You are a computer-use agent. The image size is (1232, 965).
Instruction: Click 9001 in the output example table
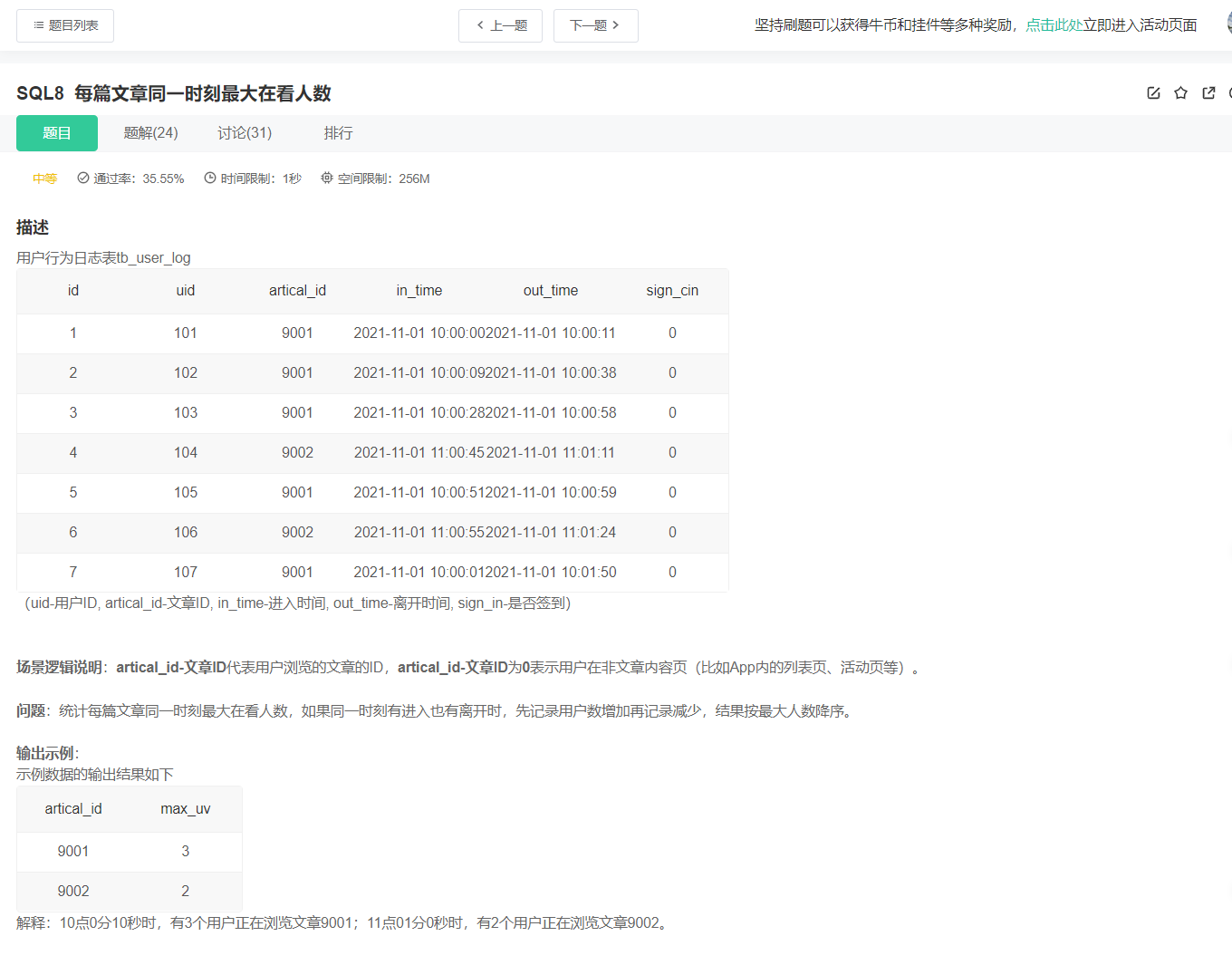click(73, 852)
